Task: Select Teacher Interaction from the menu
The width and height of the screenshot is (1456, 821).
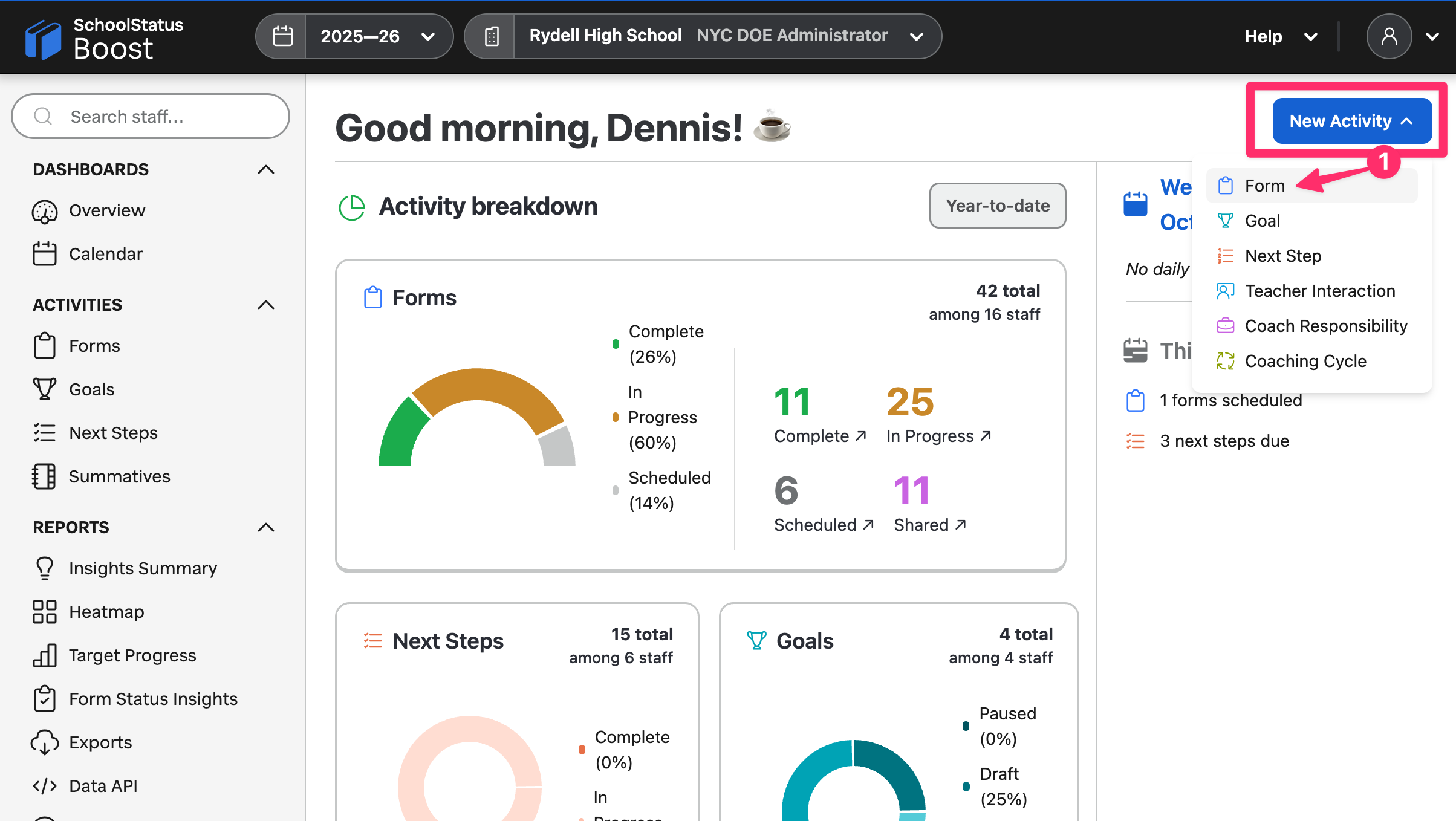Action: 1312,291
